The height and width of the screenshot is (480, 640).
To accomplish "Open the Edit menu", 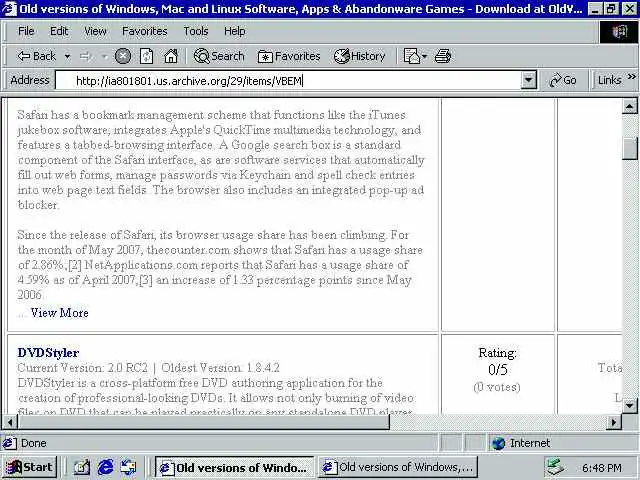I will tap(59, 31).
